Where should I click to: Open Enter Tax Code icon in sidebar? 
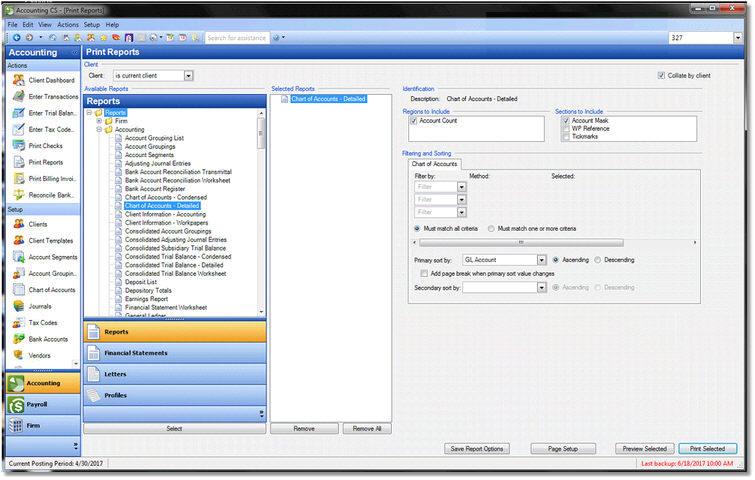19,129
